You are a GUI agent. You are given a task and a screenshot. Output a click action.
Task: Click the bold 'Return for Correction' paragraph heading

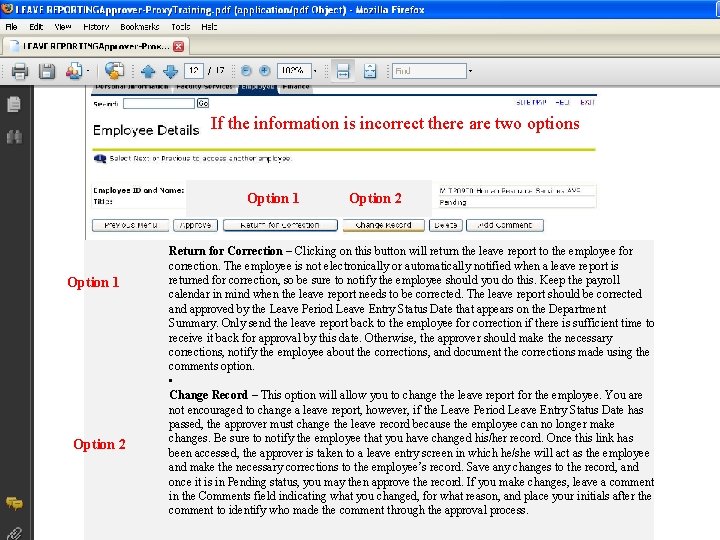pos(225,251)
